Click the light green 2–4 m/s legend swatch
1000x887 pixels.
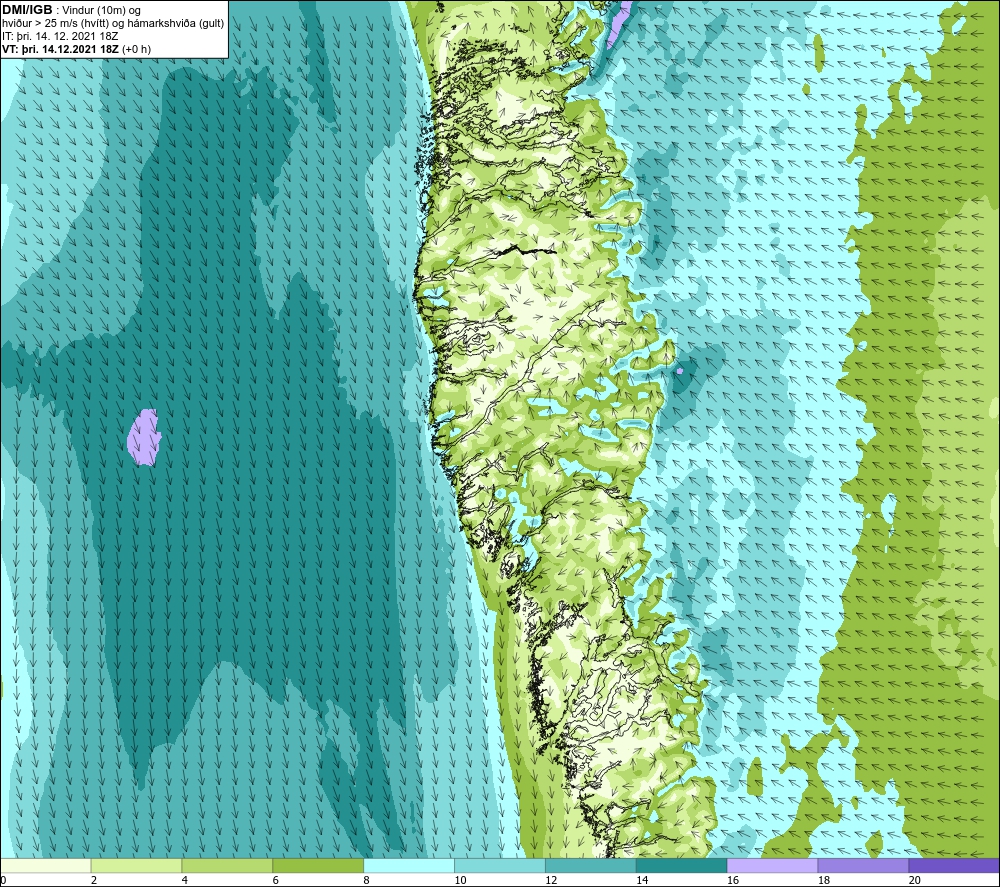tap(136, 865)
